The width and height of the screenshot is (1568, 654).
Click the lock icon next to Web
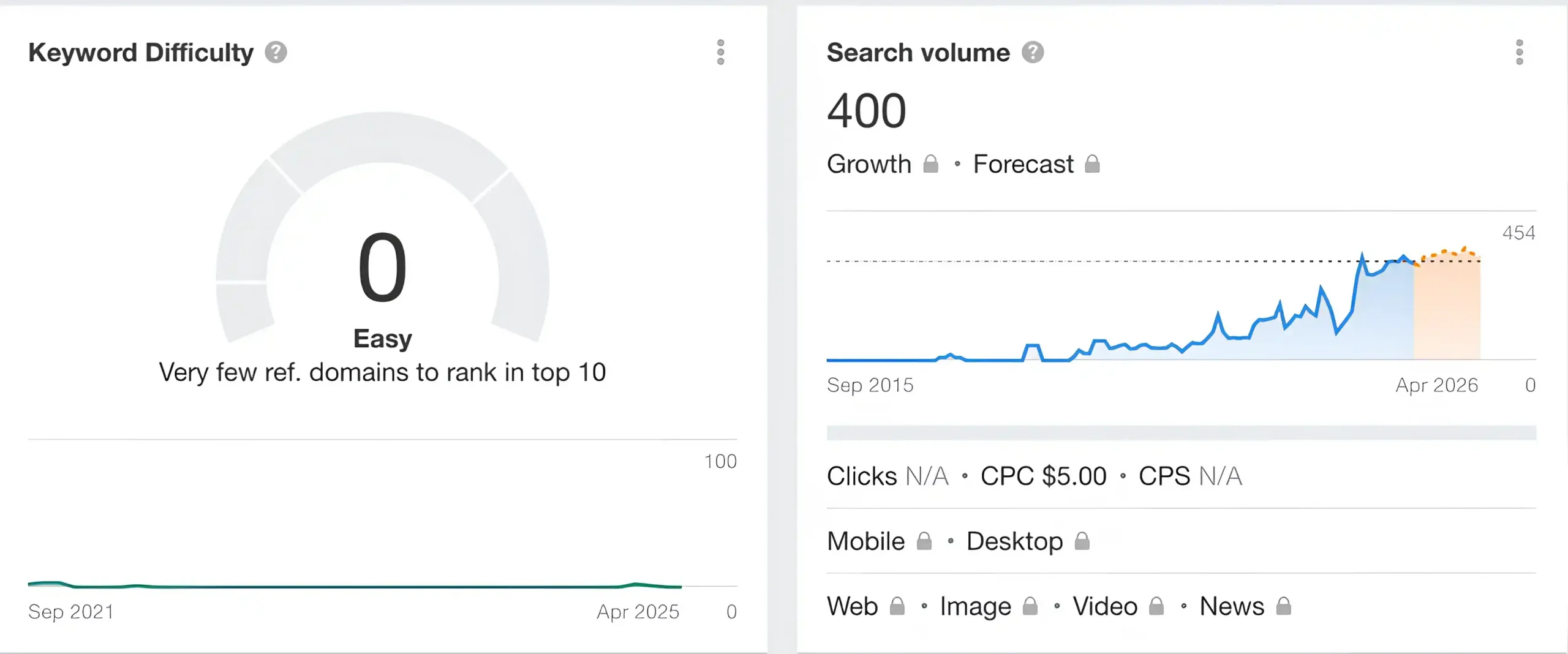(x=897, y=606)
